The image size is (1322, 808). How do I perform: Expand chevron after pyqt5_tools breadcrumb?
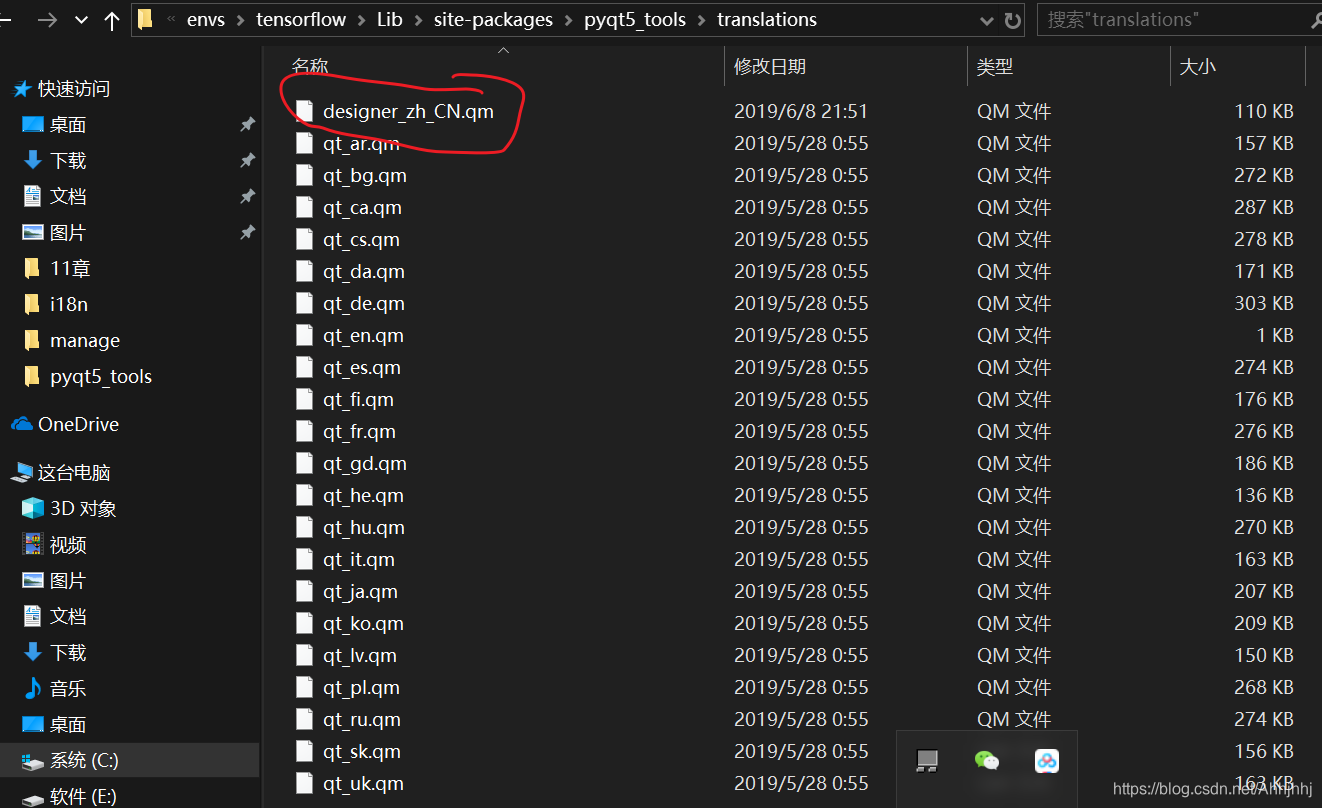coord(702,20)
